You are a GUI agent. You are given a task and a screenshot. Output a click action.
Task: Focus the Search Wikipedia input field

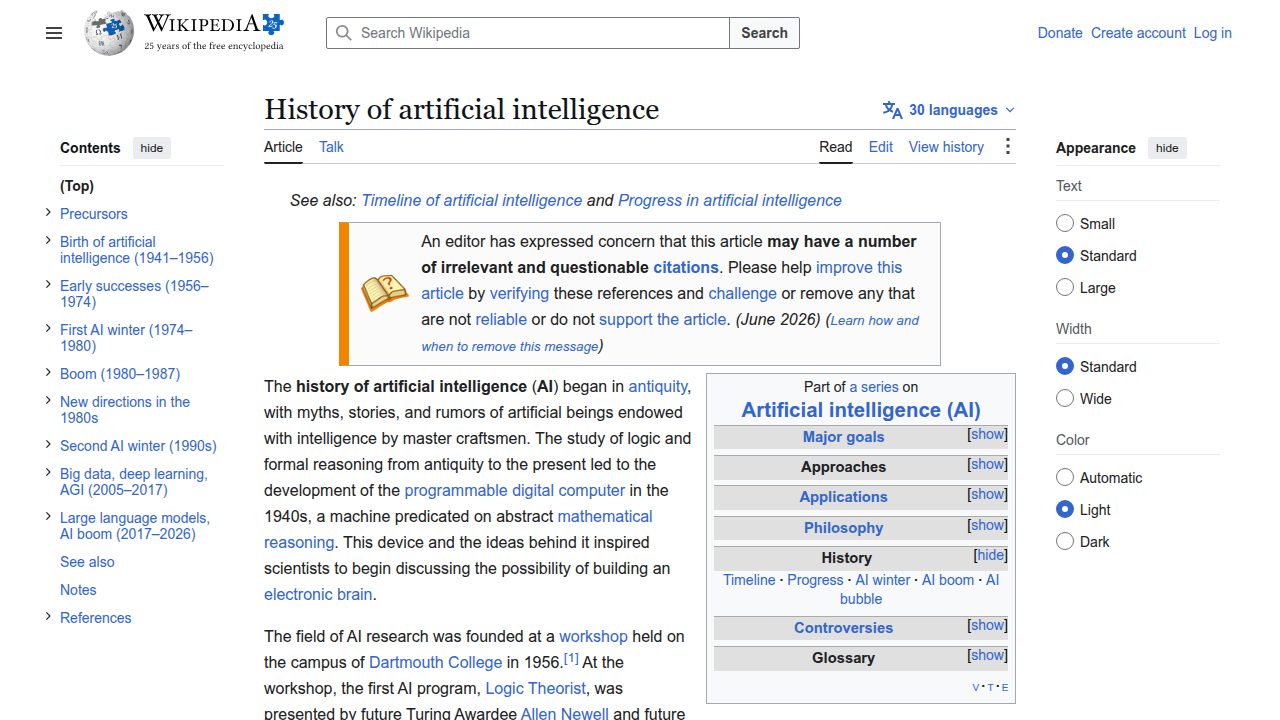528,33
